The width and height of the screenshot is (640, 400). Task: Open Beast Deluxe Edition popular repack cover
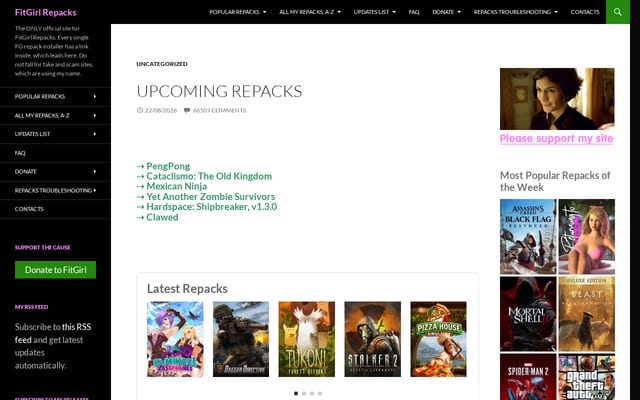tap(587, 314)
